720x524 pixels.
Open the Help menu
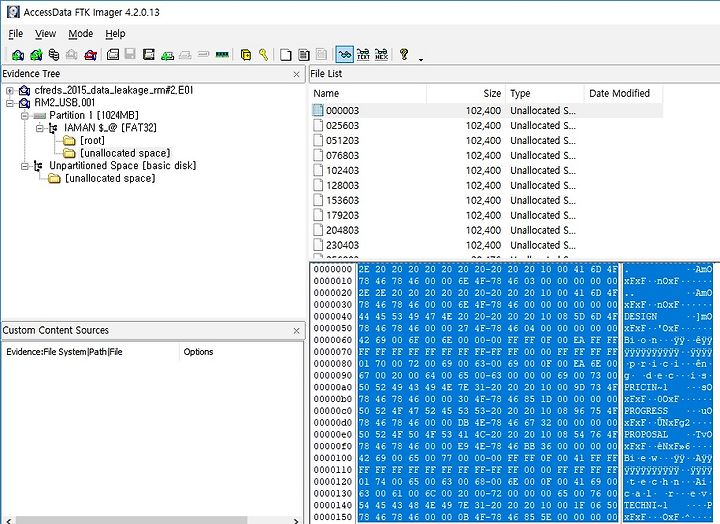[x=115, y=34]
